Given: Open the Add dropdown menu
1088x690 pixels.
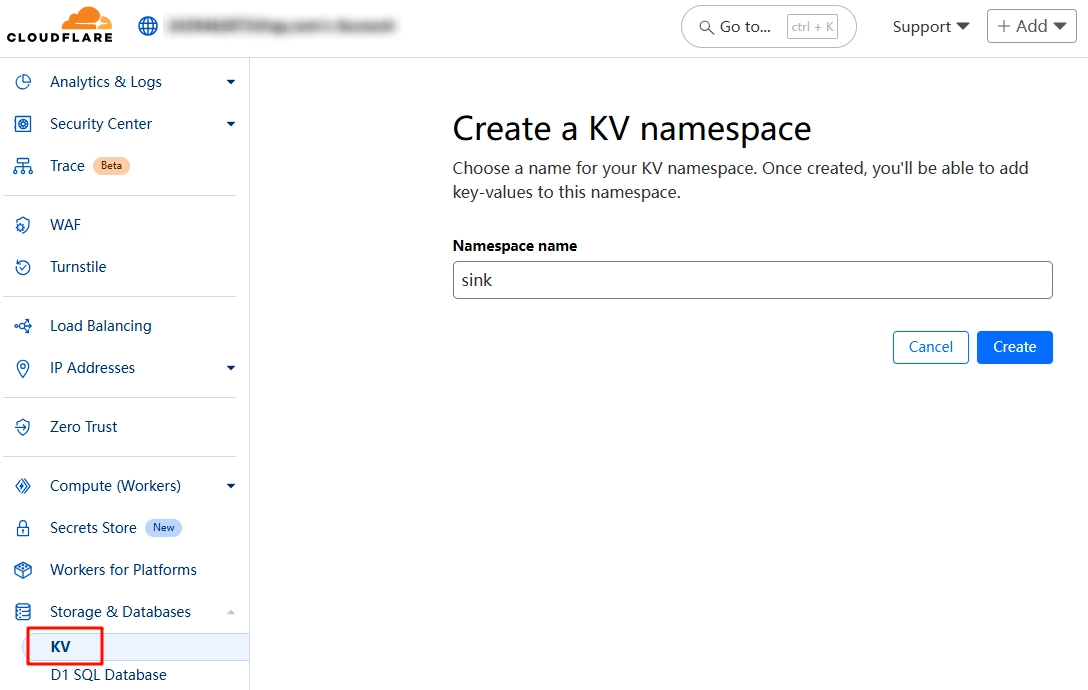Looking at the screenshot, I should click(1031, 26).
